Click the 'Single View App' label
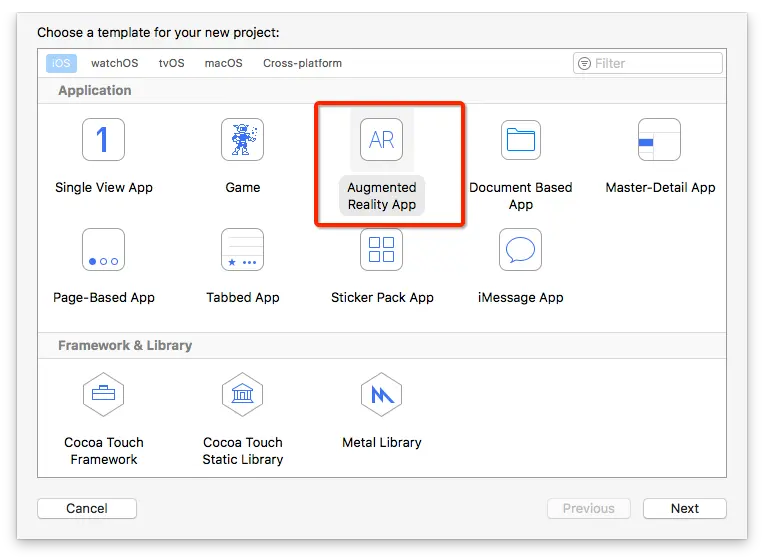Screen dimensions: 764x560 (x=104, y=188)
